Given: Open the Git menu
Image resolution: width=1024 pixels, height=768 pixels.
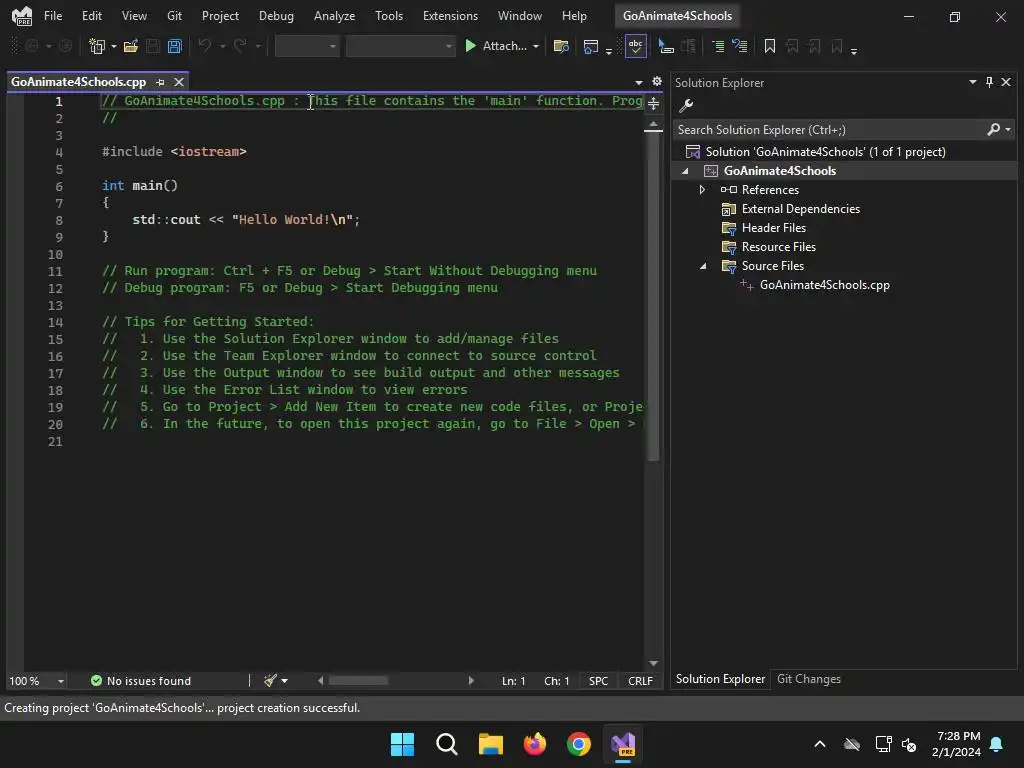Looking at the screenshot, I should (174, 16).
